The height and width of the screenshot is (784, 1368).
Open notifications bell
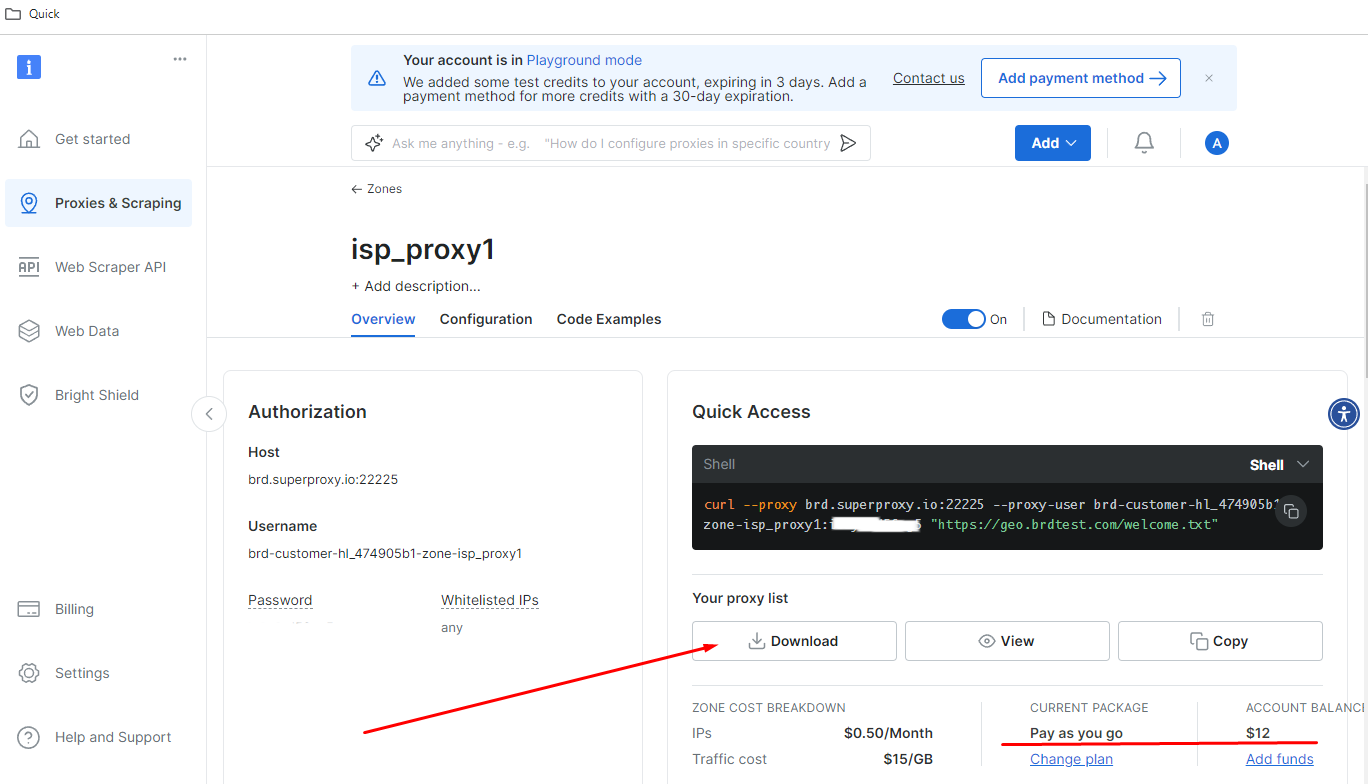tap(1144, 143)
